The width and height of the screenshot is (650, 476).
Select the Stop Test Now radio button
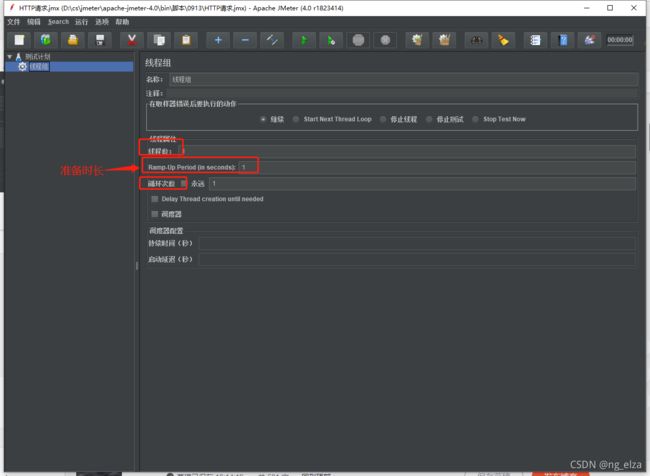[475, 119]
